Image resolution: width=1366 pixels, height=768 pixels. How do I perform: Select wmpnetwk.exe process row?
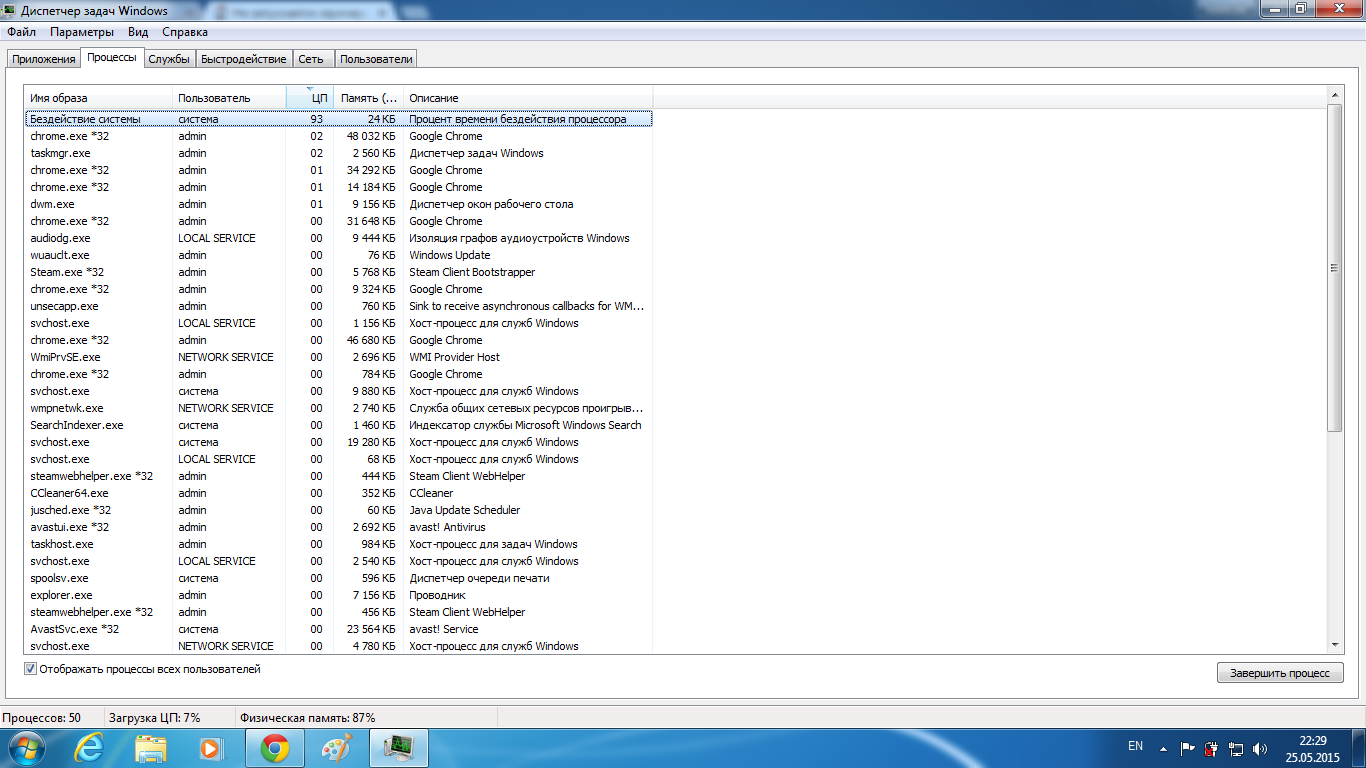[x=338, y=408]
